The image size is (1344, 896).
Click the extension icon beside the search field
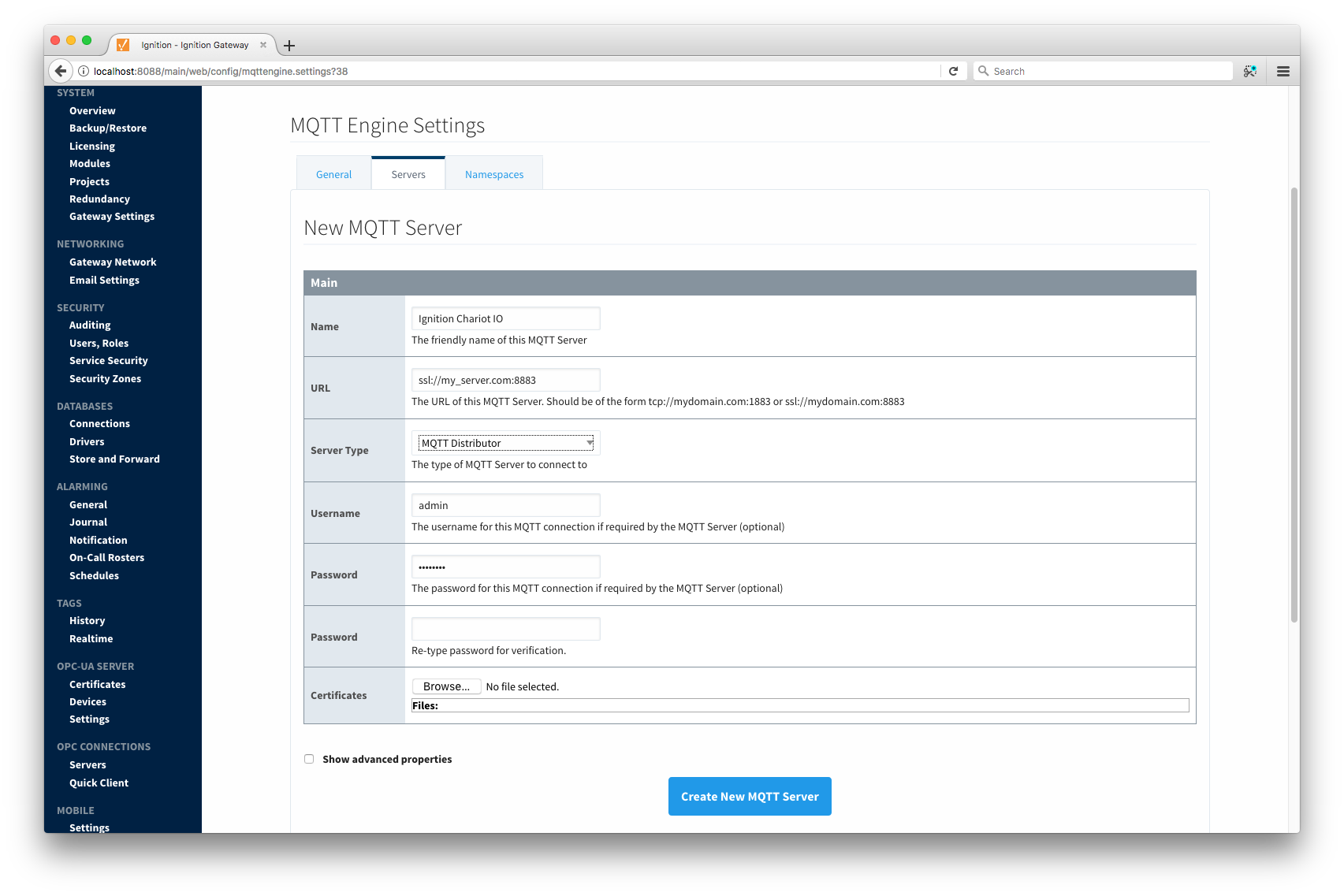pos(1249,70)
